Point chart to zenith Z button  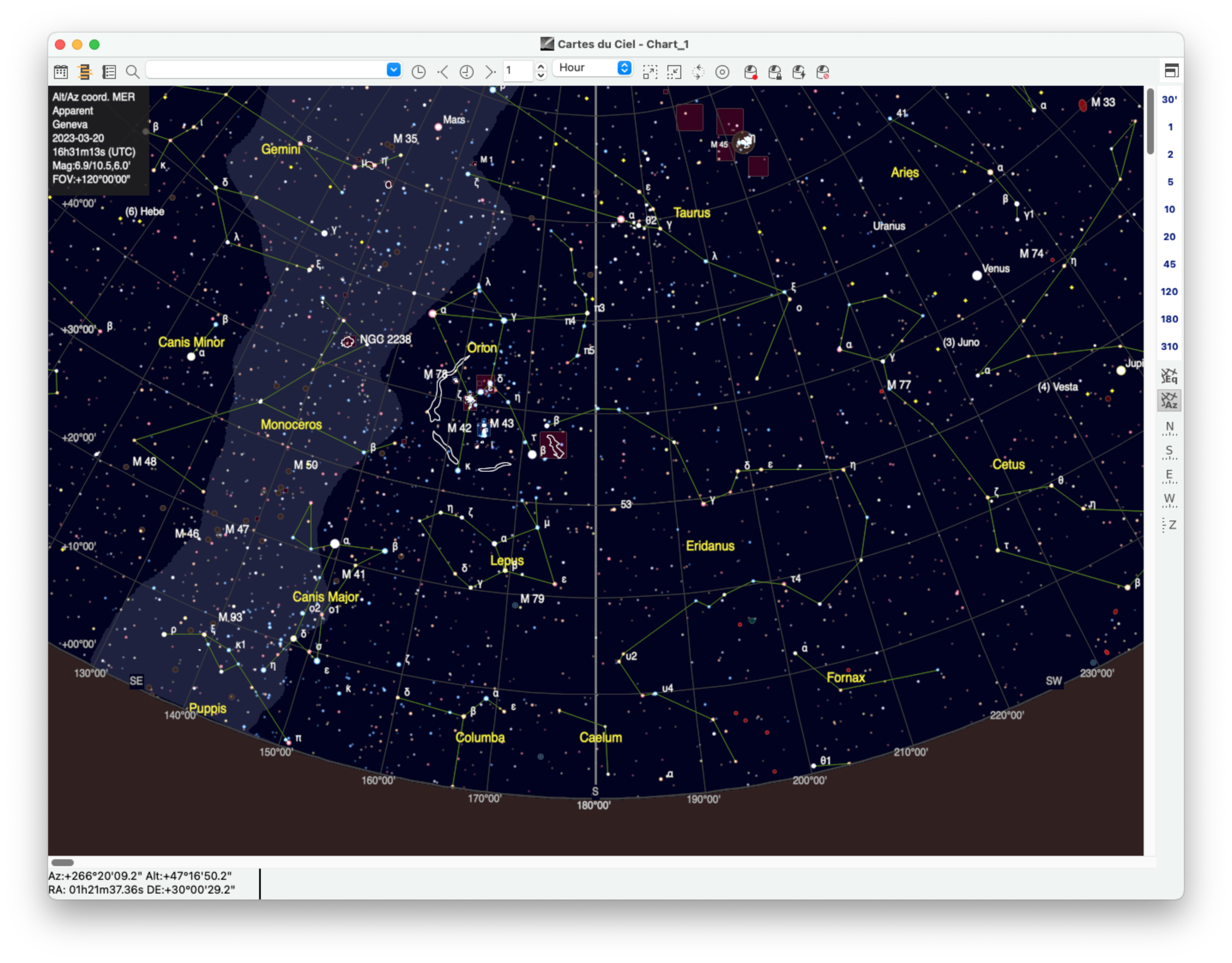pyautogui.click(x=1169, y=525)
